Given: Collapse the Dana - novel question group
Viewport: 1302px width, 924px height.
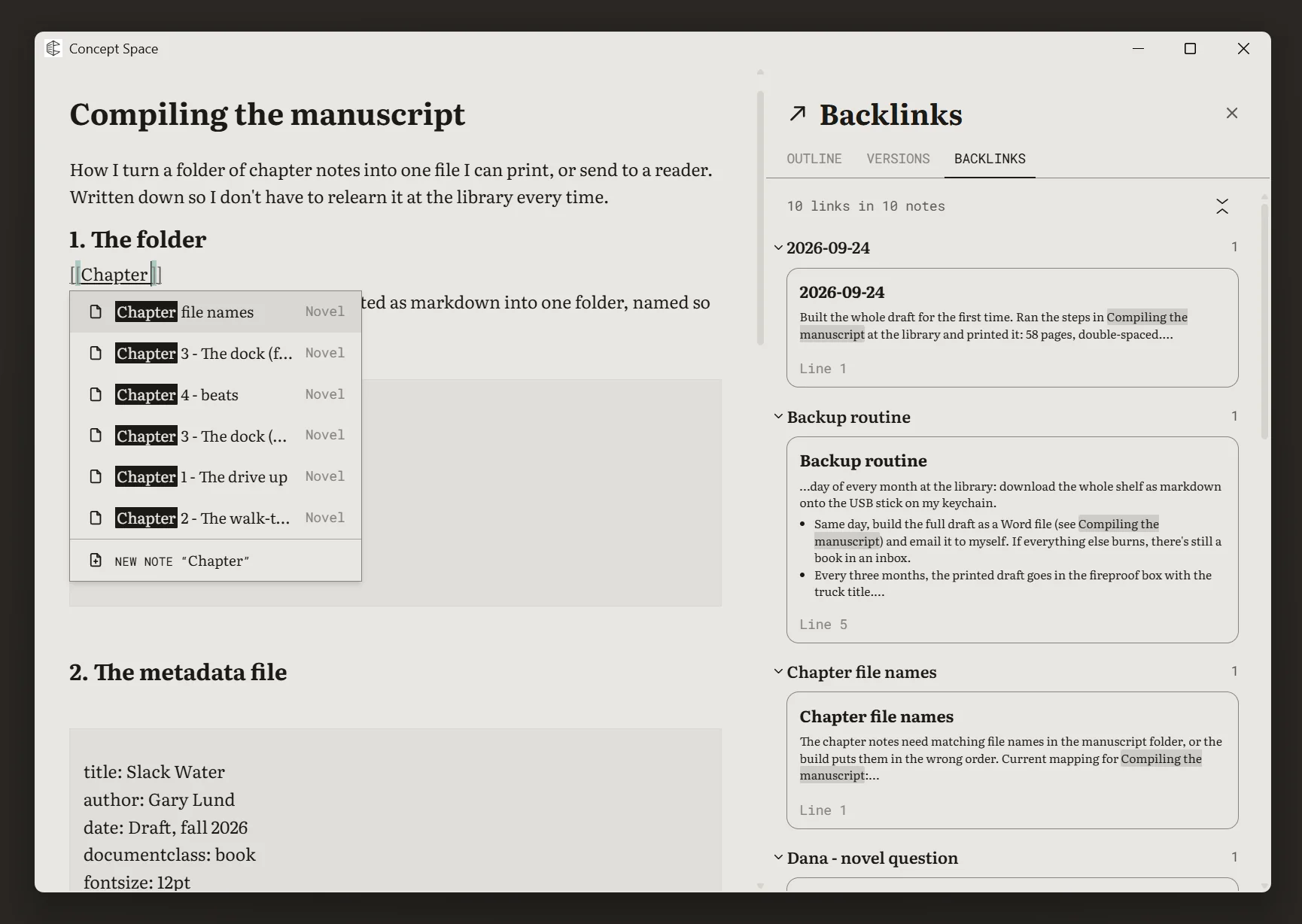Looking at the screenshot, I should pyautogui.click(x=778, y=857).
